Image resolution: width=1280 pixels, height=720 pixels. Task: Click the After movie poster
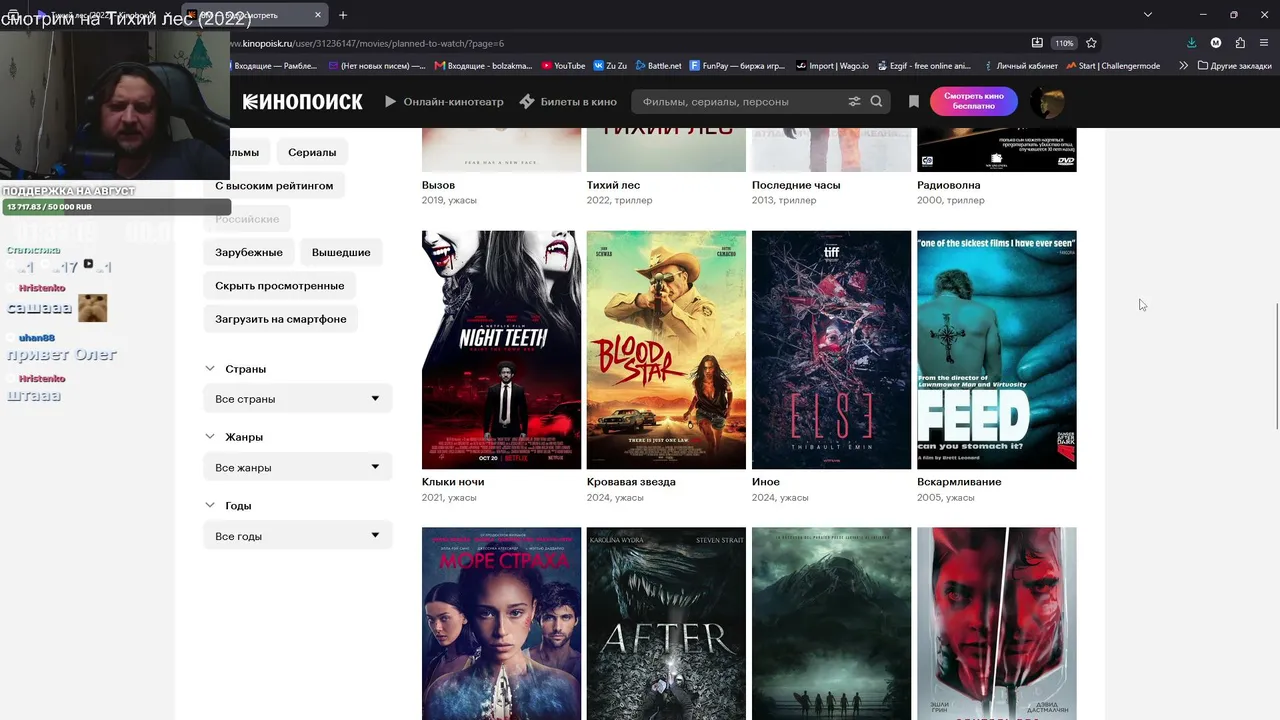(666, 624)
